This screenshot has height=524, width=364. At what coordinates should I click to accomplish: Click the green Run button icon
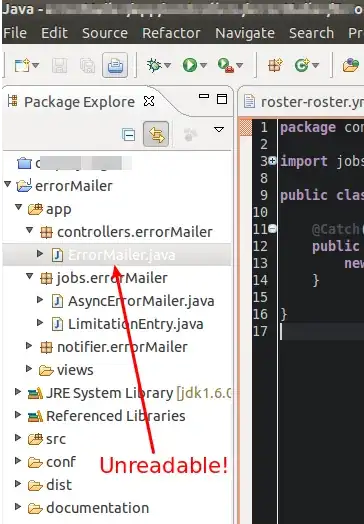[x=190, y=65]
